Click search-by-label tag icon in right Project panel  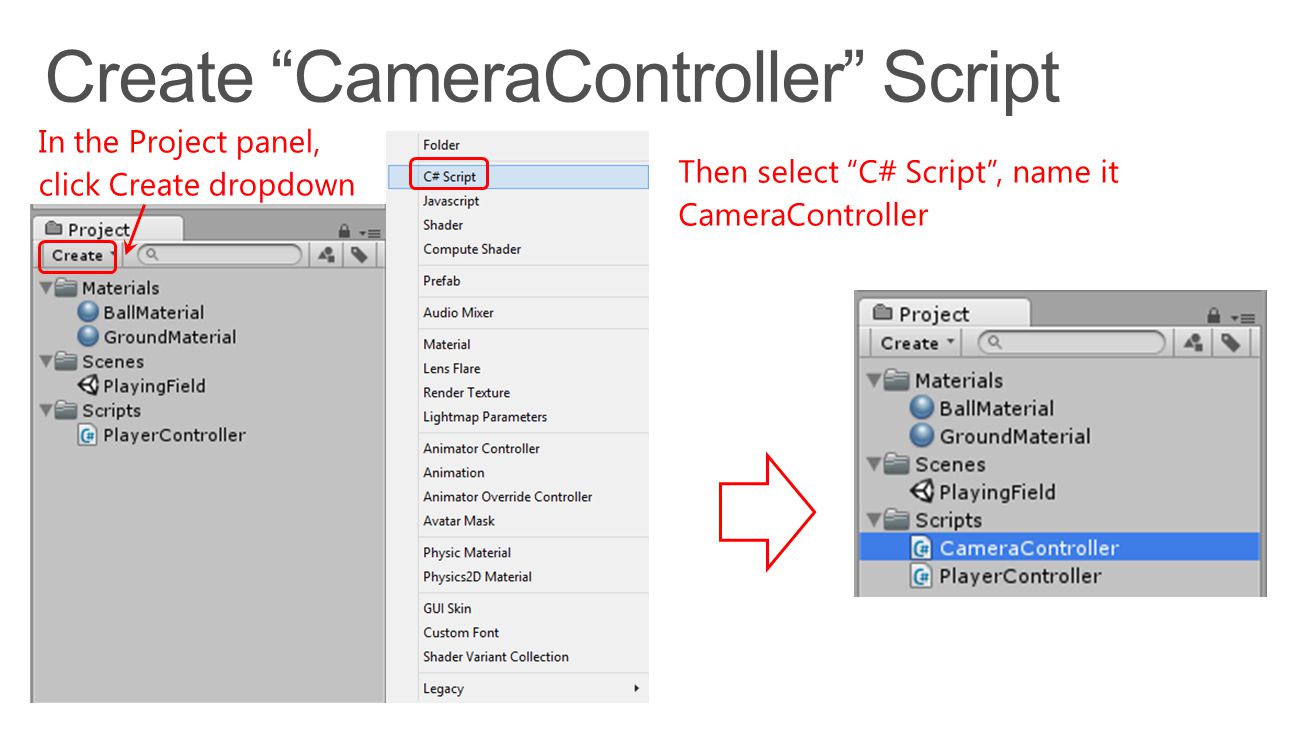coord(1231,343)
